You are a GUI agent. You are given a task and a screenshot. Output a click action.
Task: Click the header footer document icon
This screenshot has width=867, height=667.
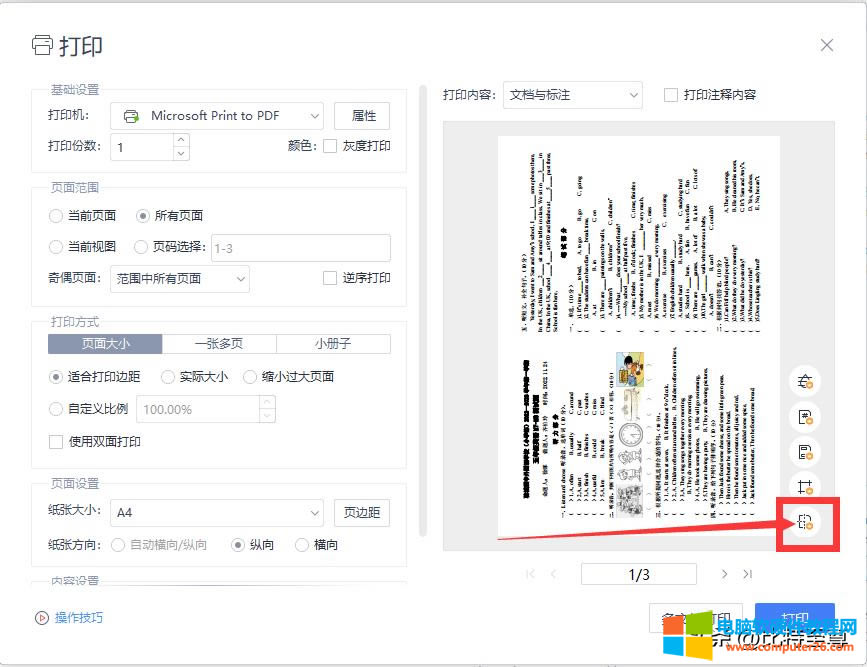tap(805, 452)
